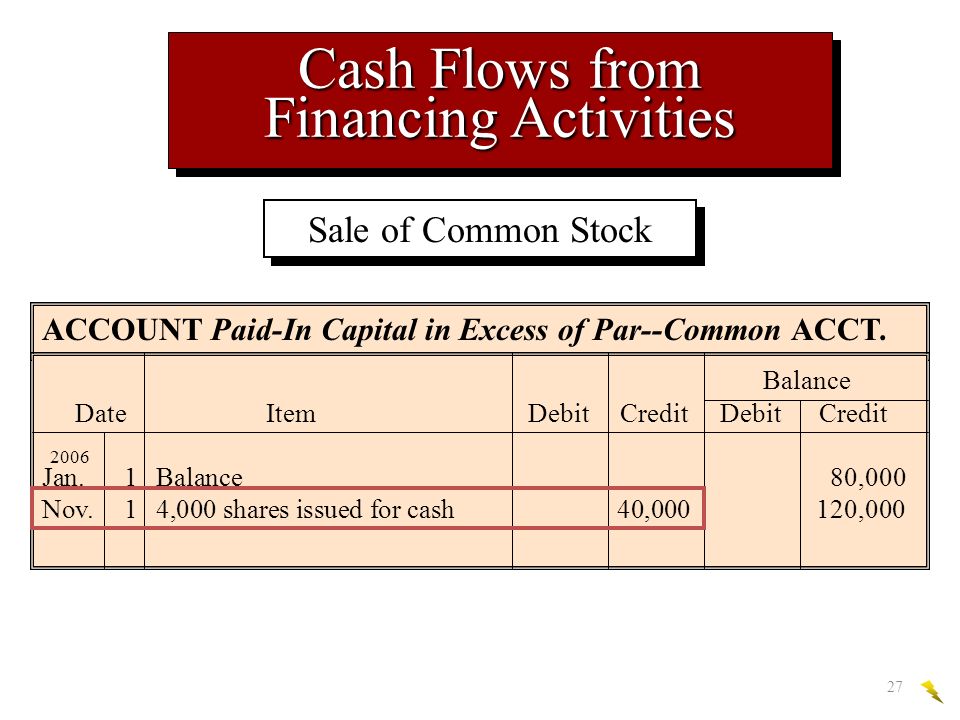Screen dimensions: 960x720
Task: Click the lightning bolt icon
Action: (932, 691)
